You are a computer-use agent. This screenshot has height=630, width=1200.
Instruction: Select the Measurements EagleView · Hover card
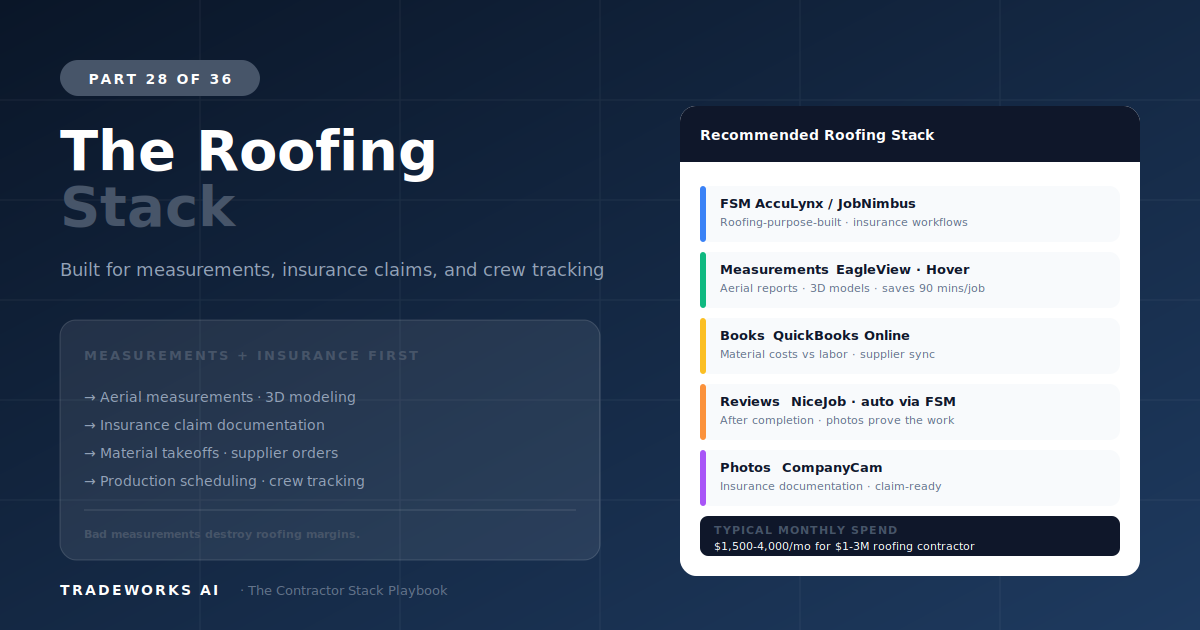click(x=910, y=280)
